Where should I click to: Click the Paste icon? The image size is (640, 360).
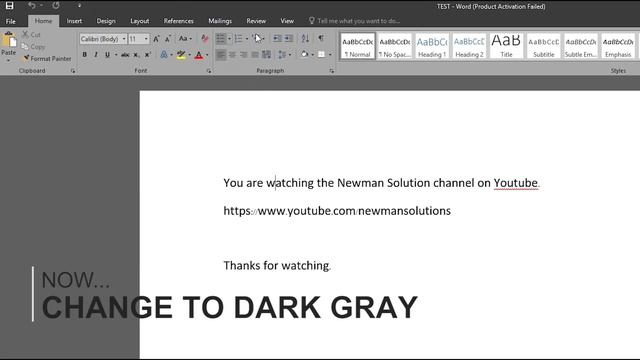[9, 40]
